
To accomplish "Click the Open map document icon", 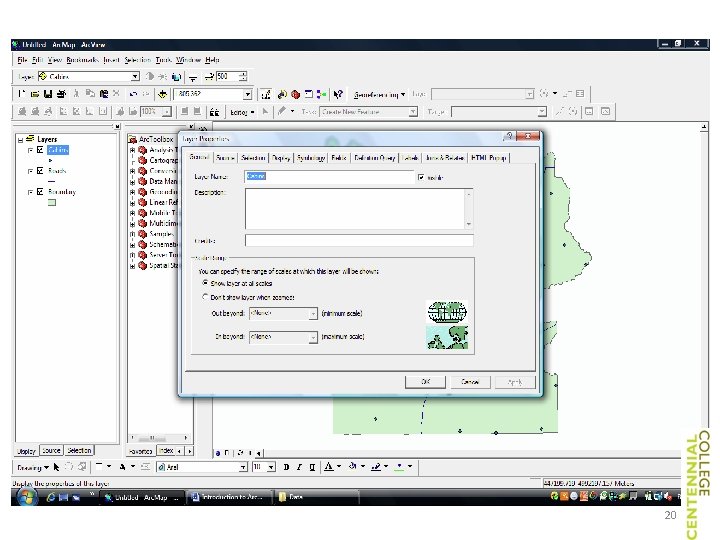I will click(x=35, y=94).
